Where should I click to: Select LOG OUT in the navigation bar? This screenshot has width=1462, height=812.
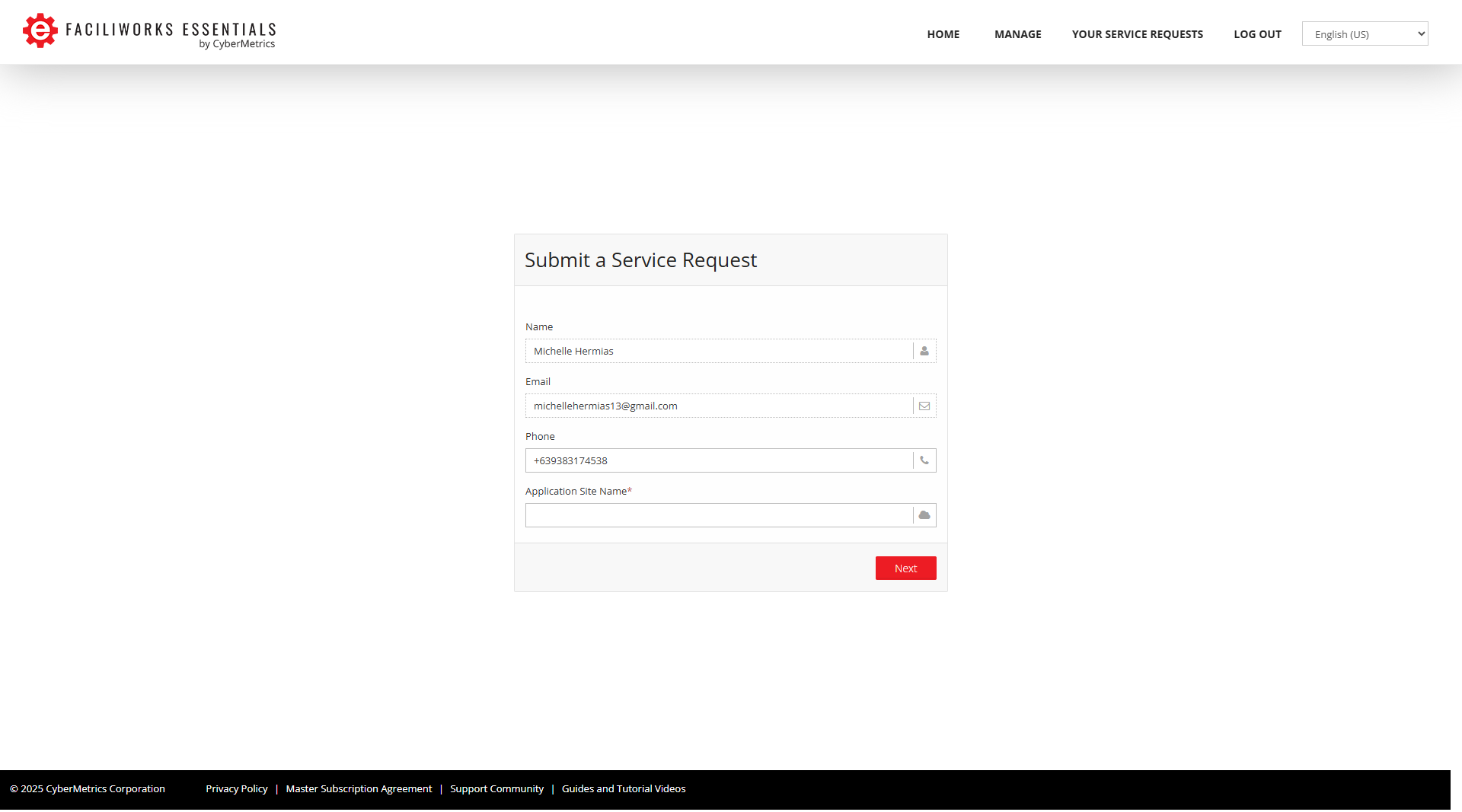point(1257,34)
